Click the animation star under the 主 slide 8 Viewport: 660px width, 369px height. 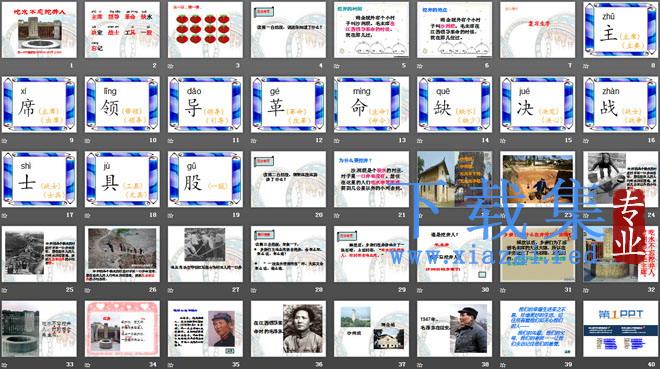[x=586, y=66]
